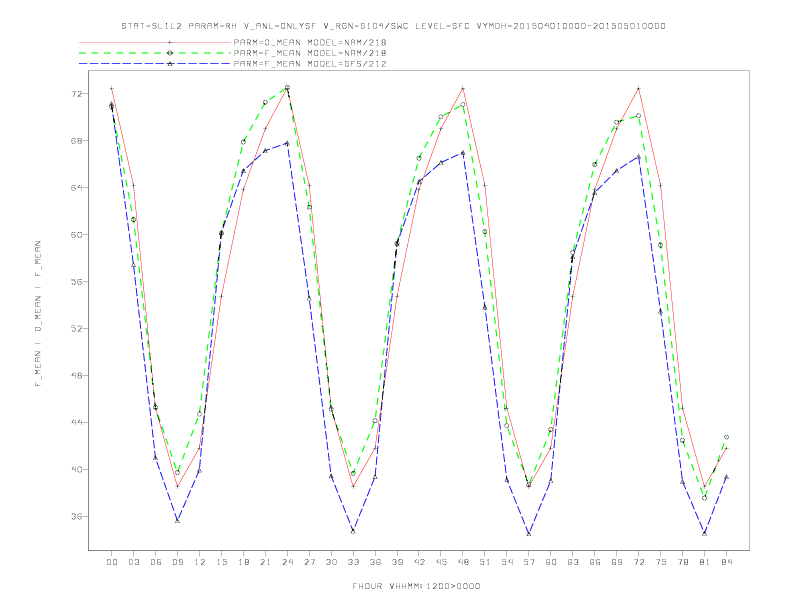Click x-axis tick label 24
Viewport: 792px width, 612px height.
(x=287, y=562)
